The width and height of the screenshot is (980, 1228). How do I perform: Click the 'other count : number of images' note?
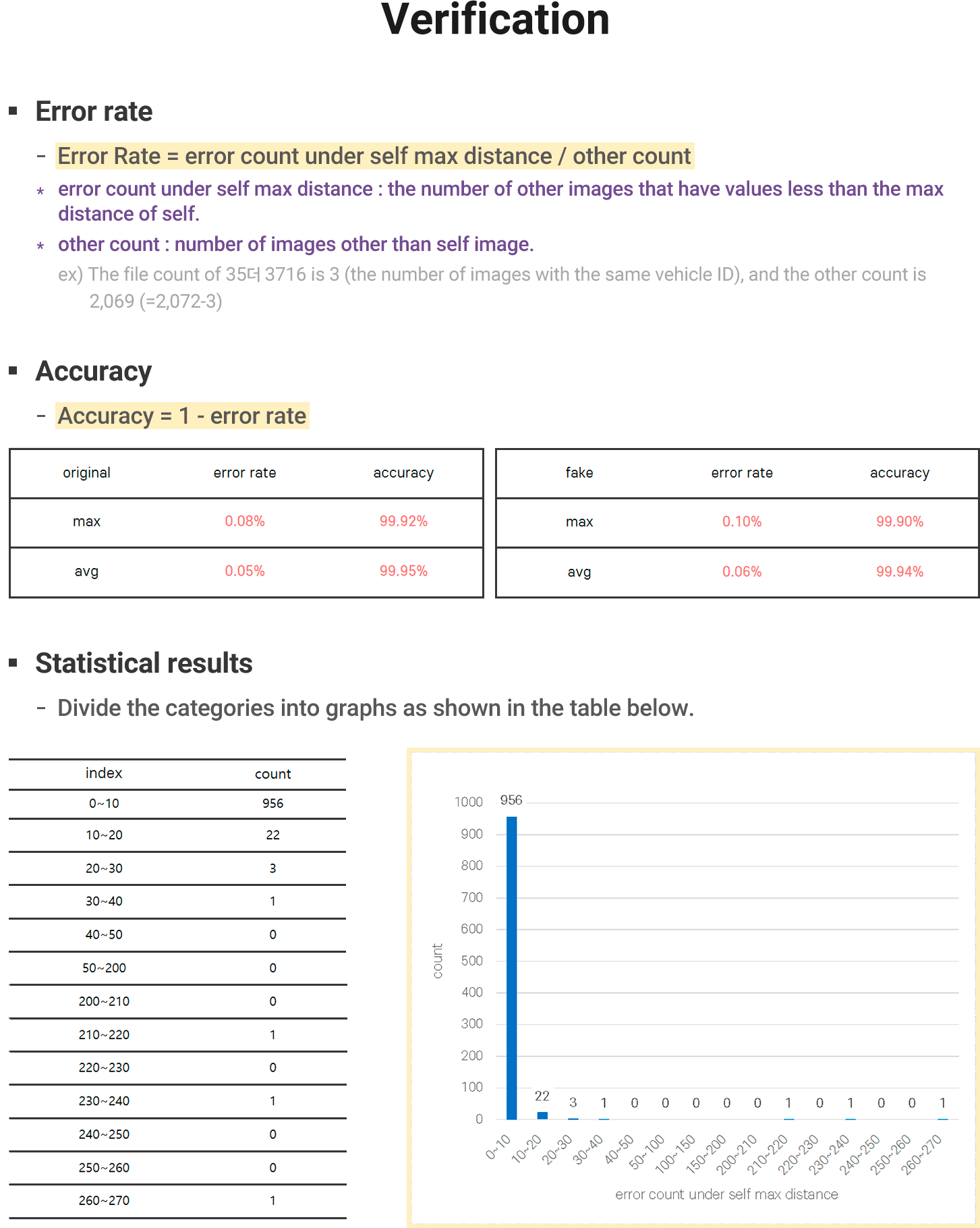click(x=295, y=244)
